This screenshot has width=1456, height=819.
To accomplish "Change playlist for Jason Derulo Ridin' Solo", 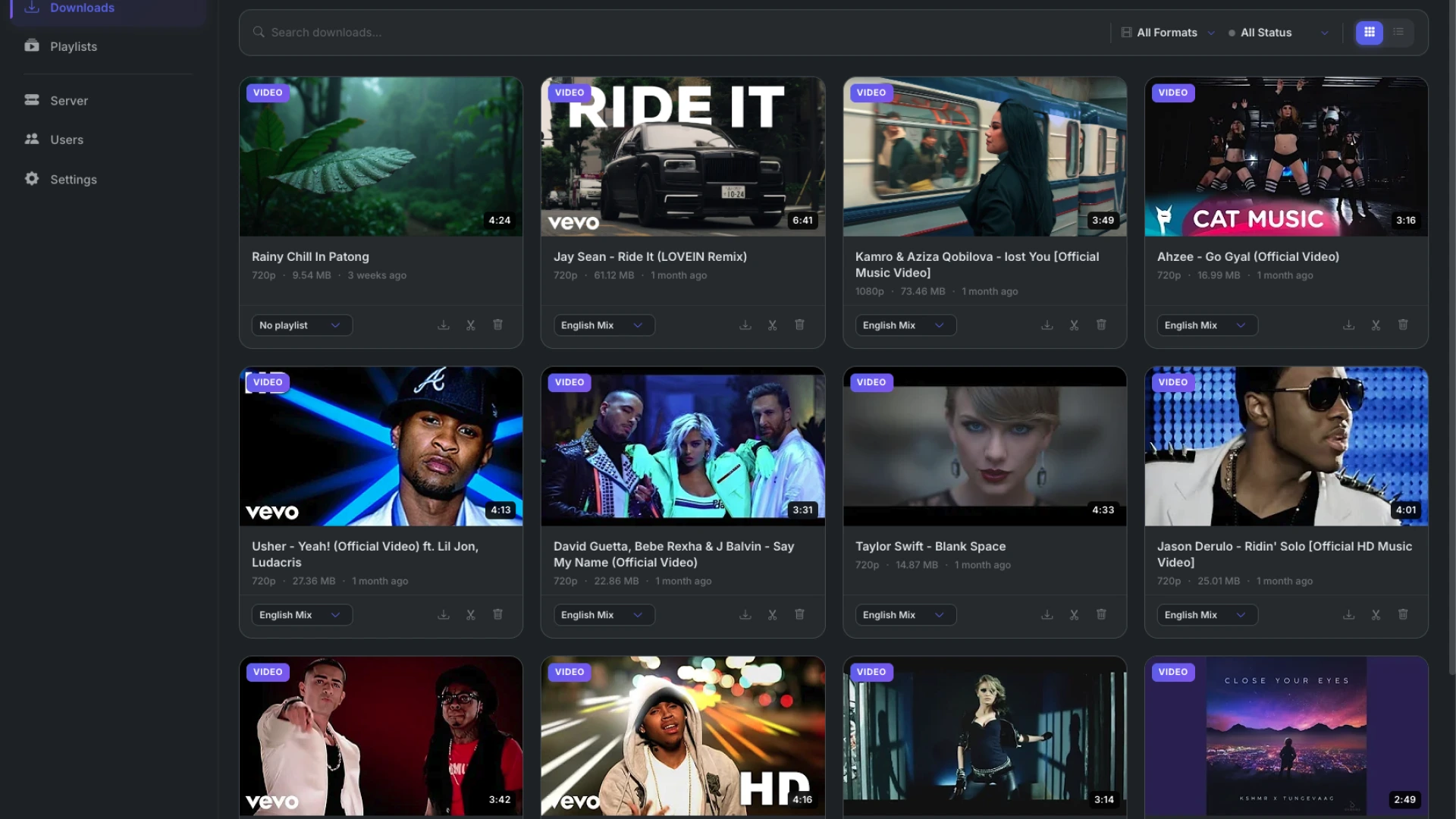I will point(1207,615).
